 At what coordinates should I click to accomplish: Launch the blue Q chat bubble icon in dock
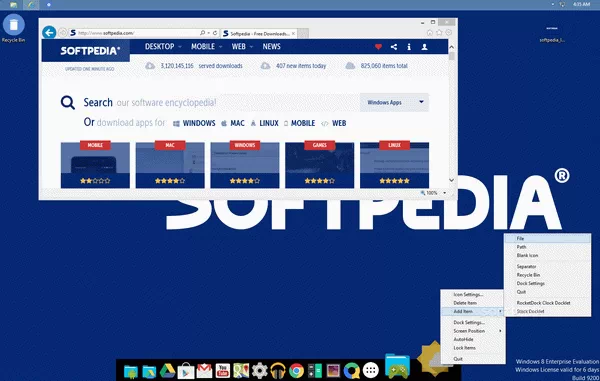click(x=351, y=371)
